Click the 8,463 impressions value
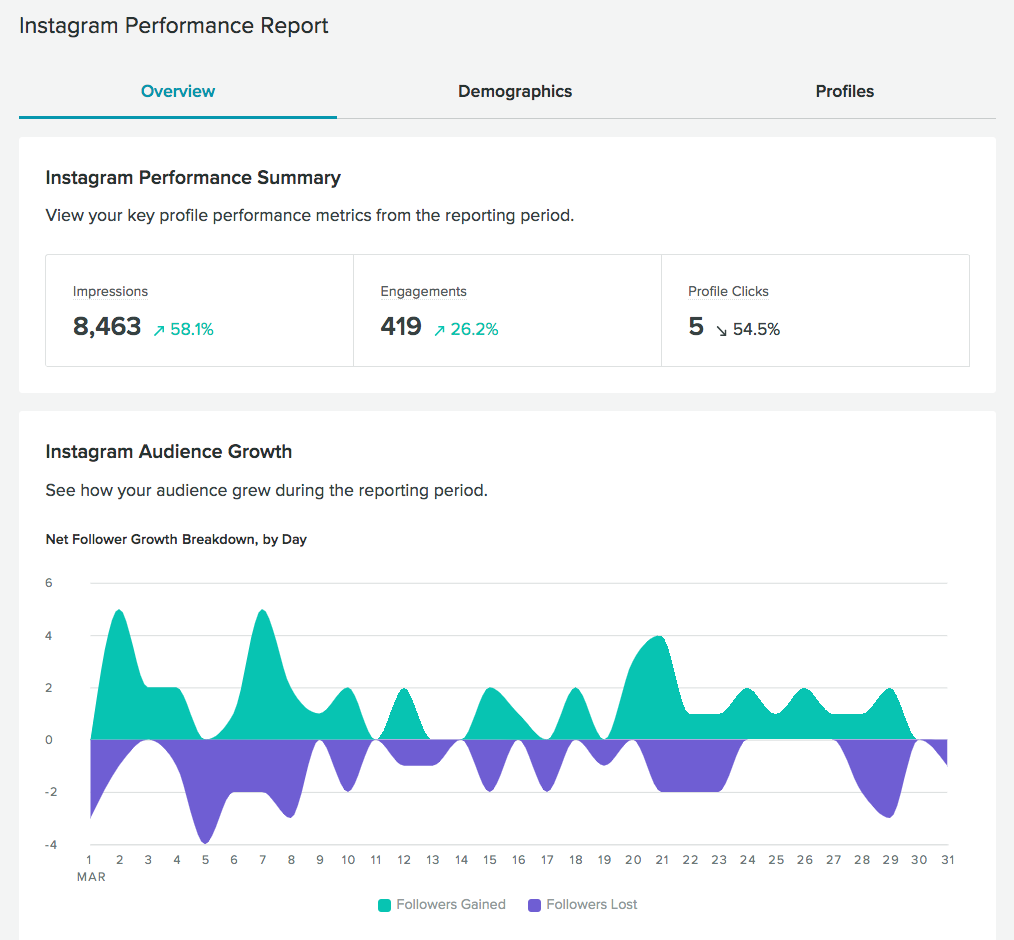Image resolution: width=1014 pixels, height=940 pixels. click(x=107, y=327)
